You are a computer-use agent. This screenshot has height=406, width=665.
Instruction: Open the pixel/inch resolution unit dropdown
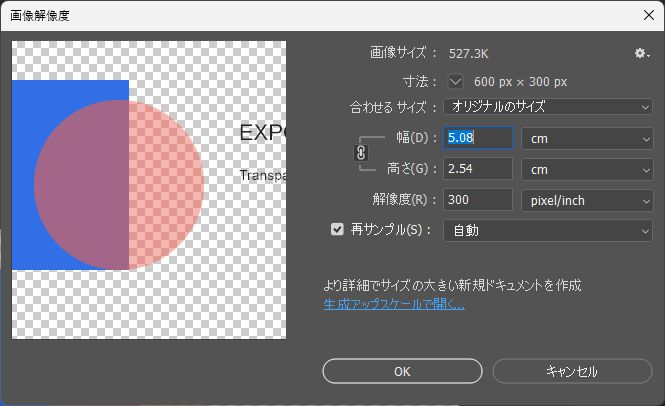587,200
